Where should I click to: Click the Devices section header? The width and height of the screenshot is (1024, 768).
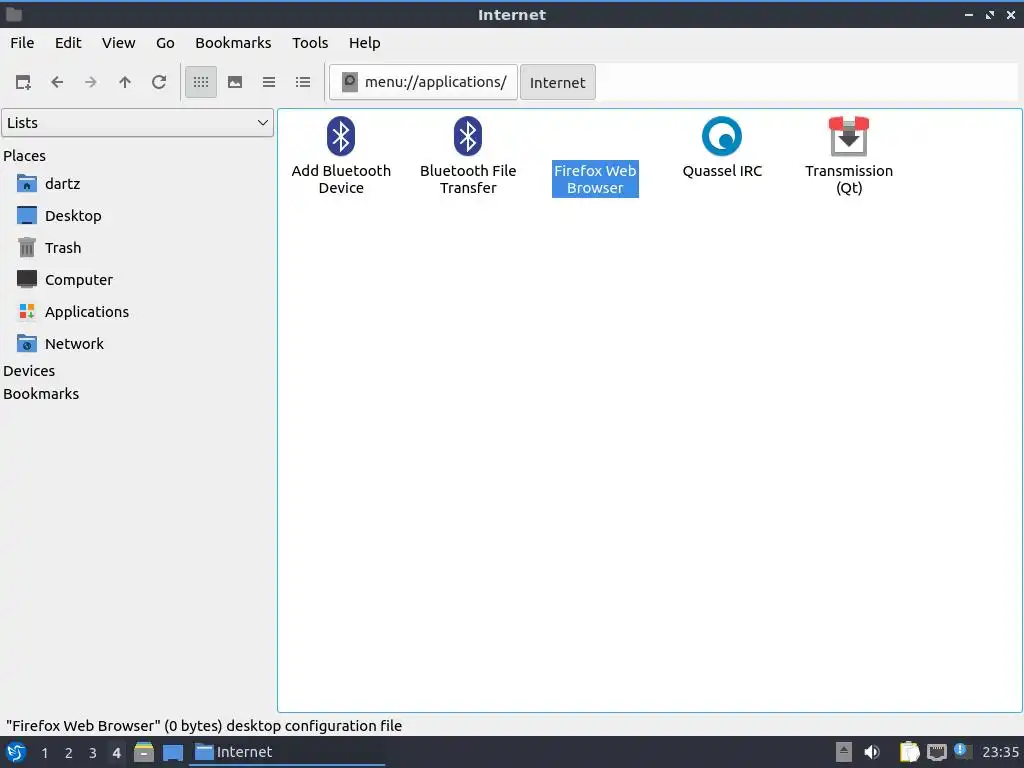click(29, 371)
